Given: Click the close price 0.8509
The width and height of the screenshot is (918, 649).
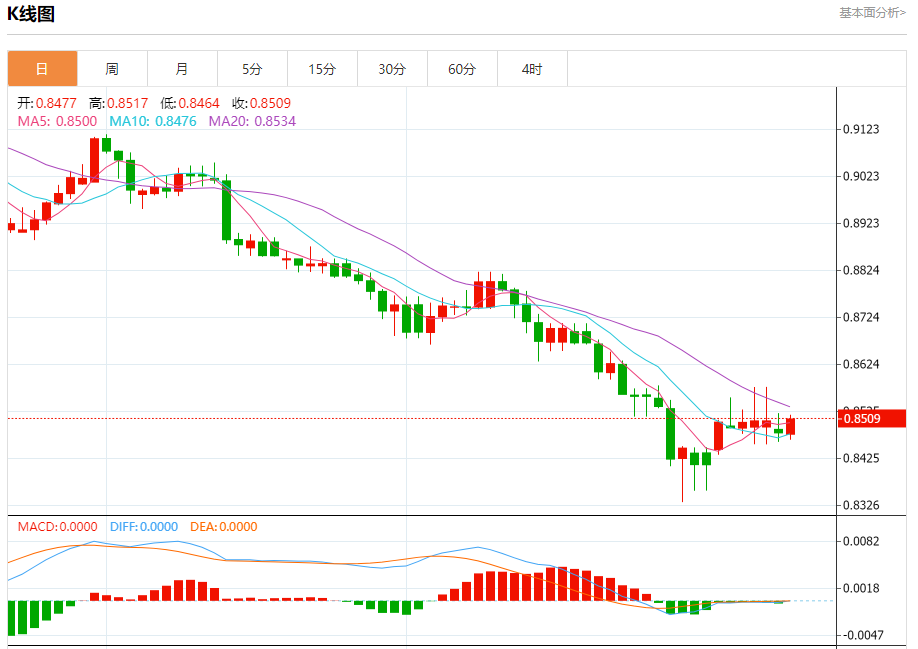Looking at the screenshot, I should 270,104.
